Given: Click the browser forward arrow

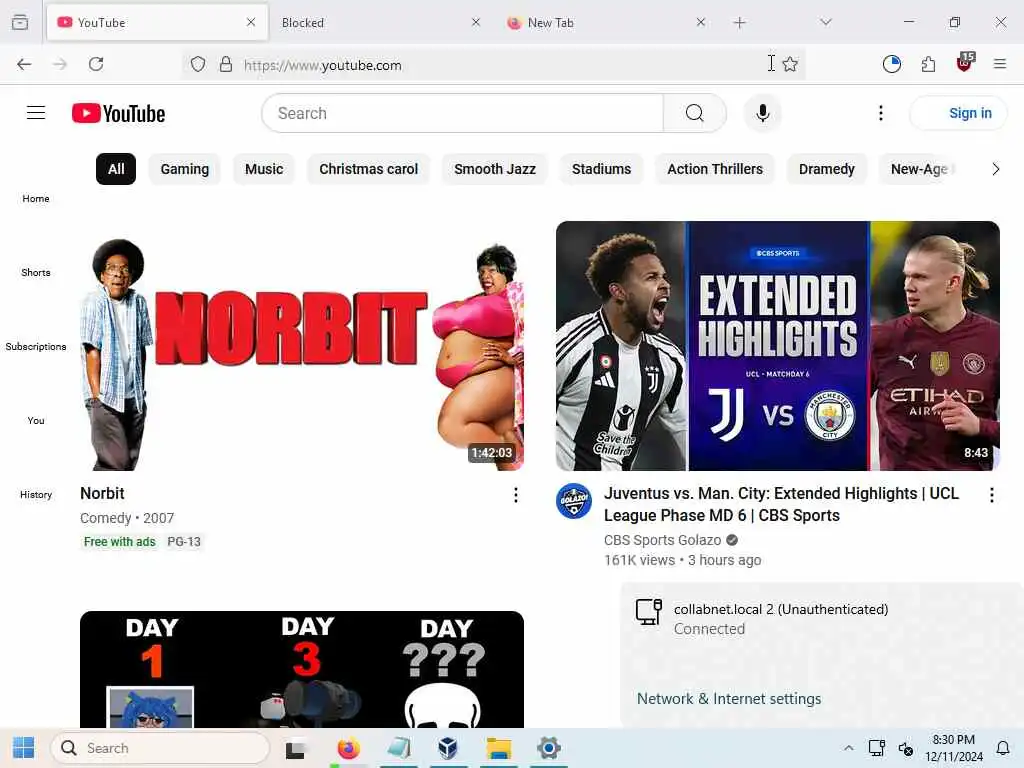Looking at the screenshot, I should 60,64.
